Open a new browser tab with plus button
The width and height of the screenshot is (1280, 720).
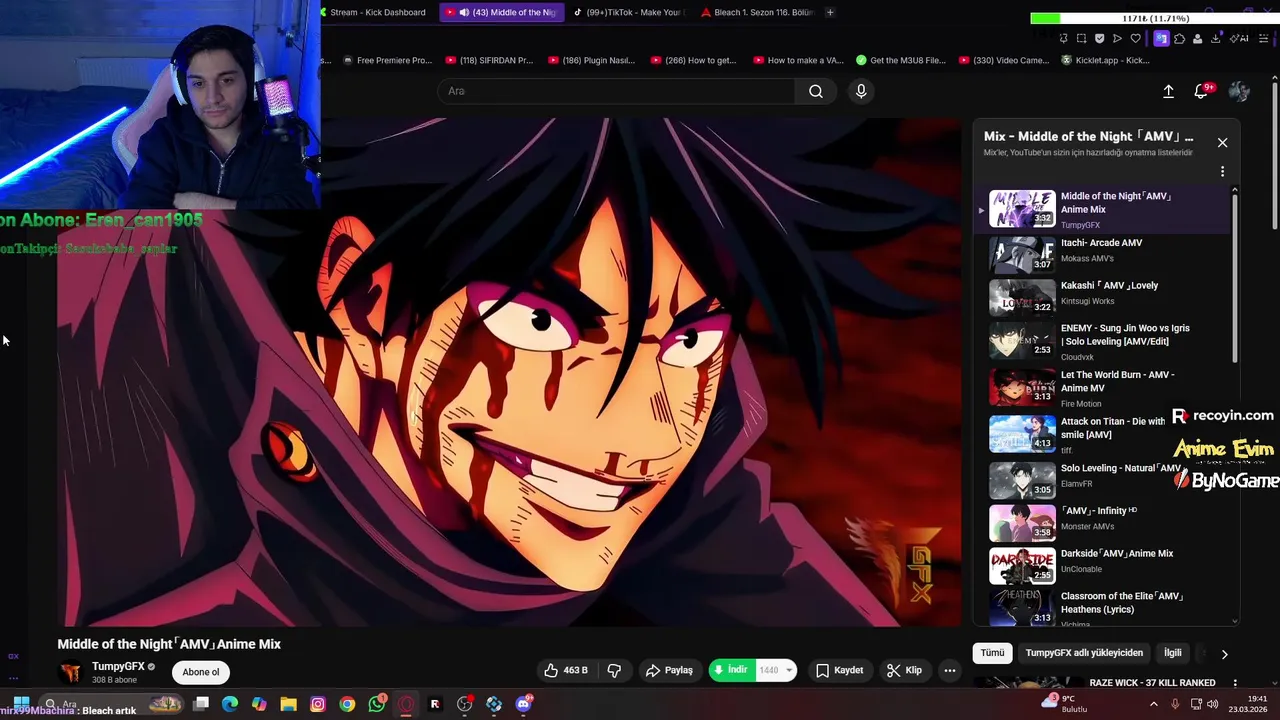(x=830, y=12)
